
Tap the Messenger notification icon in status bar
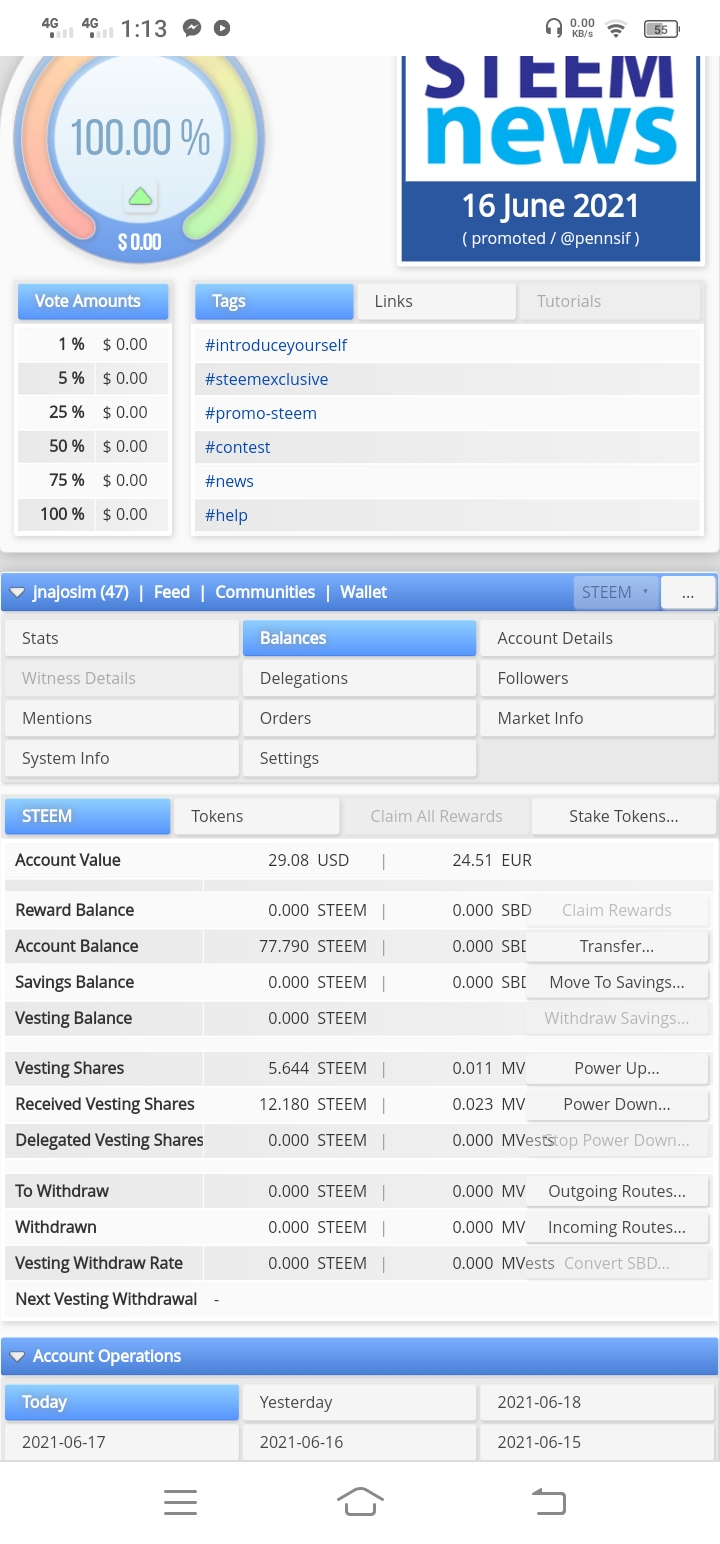click(x=192, y=29)
